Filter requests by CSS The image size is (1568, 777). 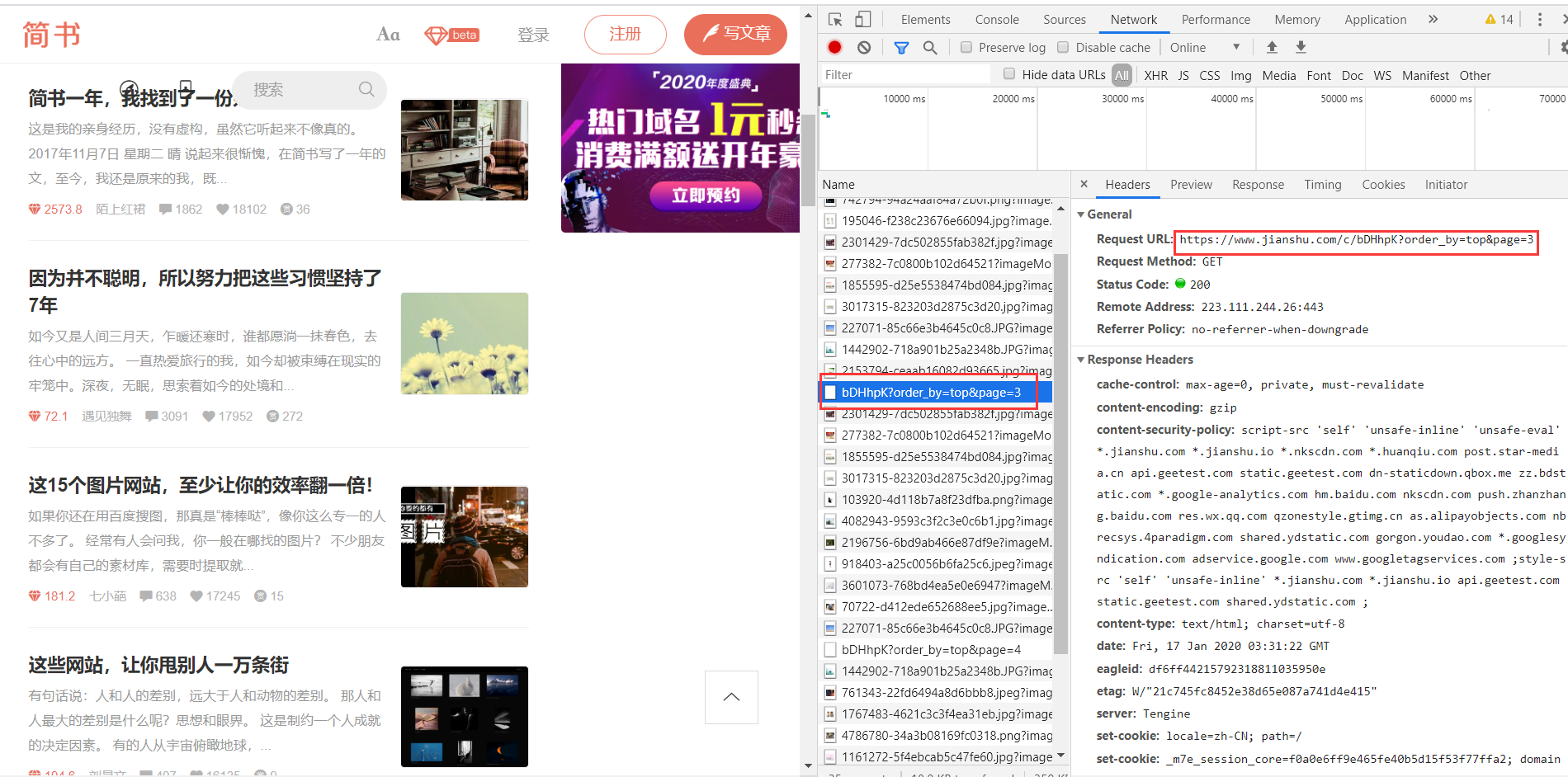pos(1210,75)
